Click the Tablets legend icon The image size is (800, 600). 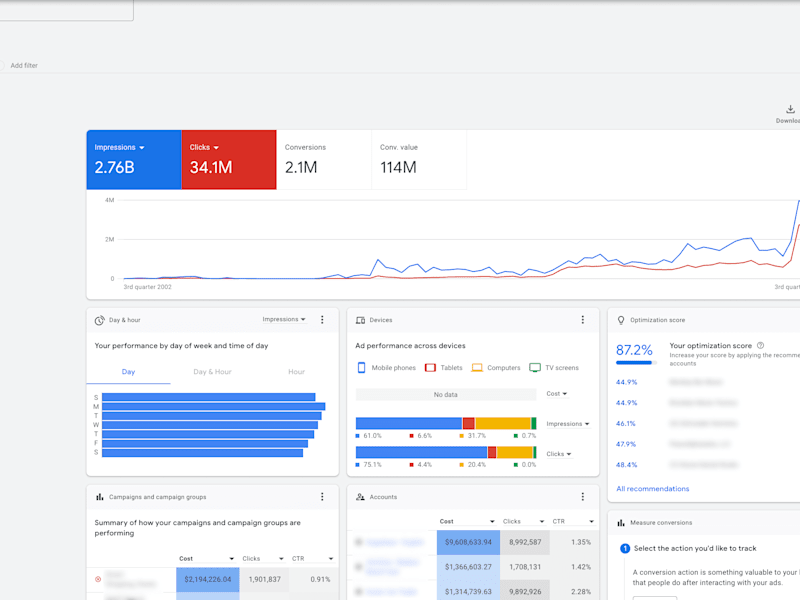pyautogui.click(x=430, y=368)
